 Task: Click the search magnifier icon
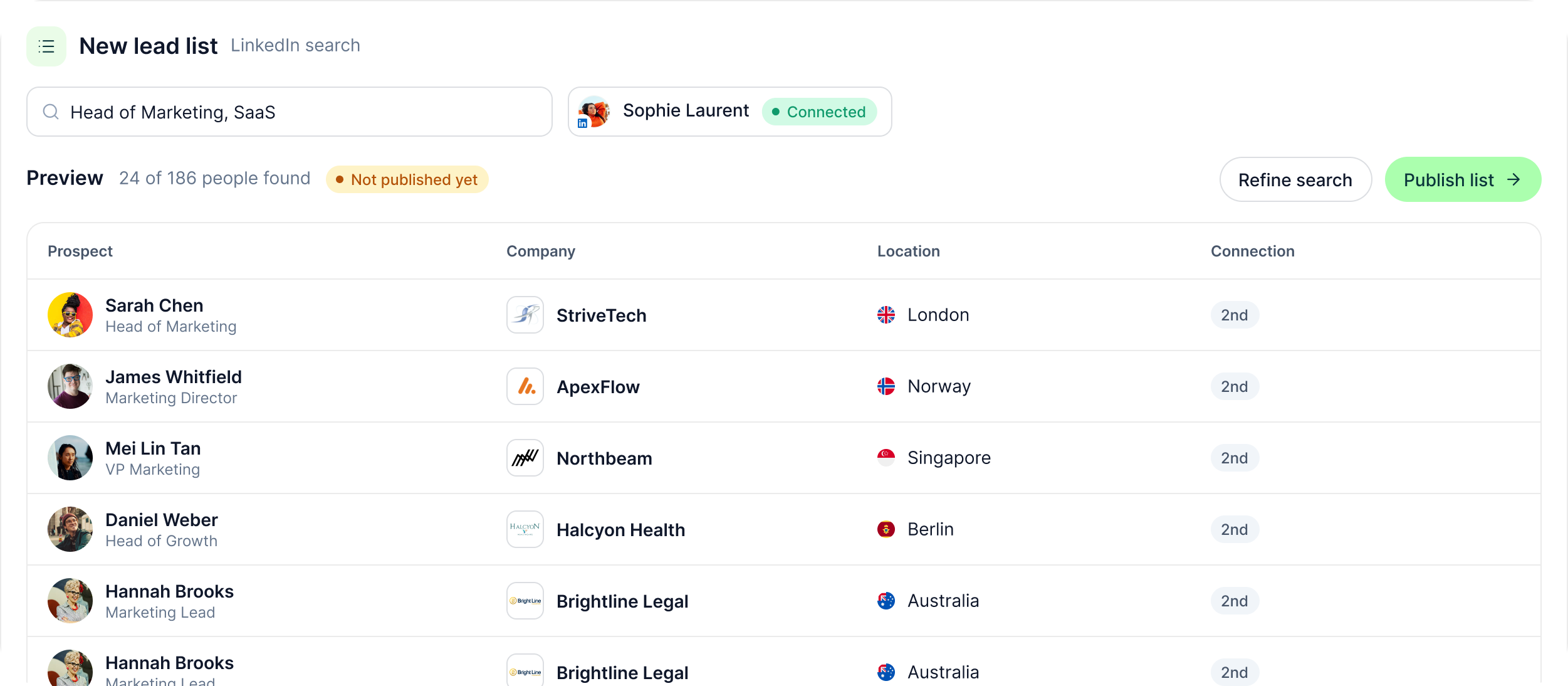click(x=51, y=112)
